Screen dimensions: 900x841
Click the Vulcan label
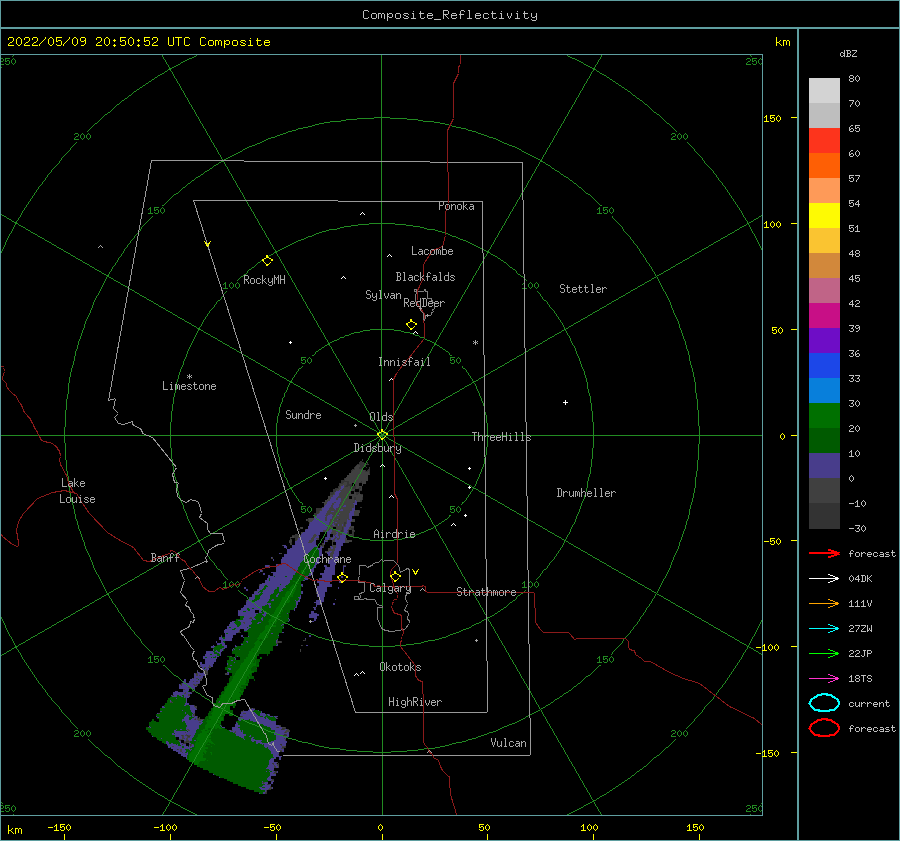pyautogui.click(x=509, y=743)
